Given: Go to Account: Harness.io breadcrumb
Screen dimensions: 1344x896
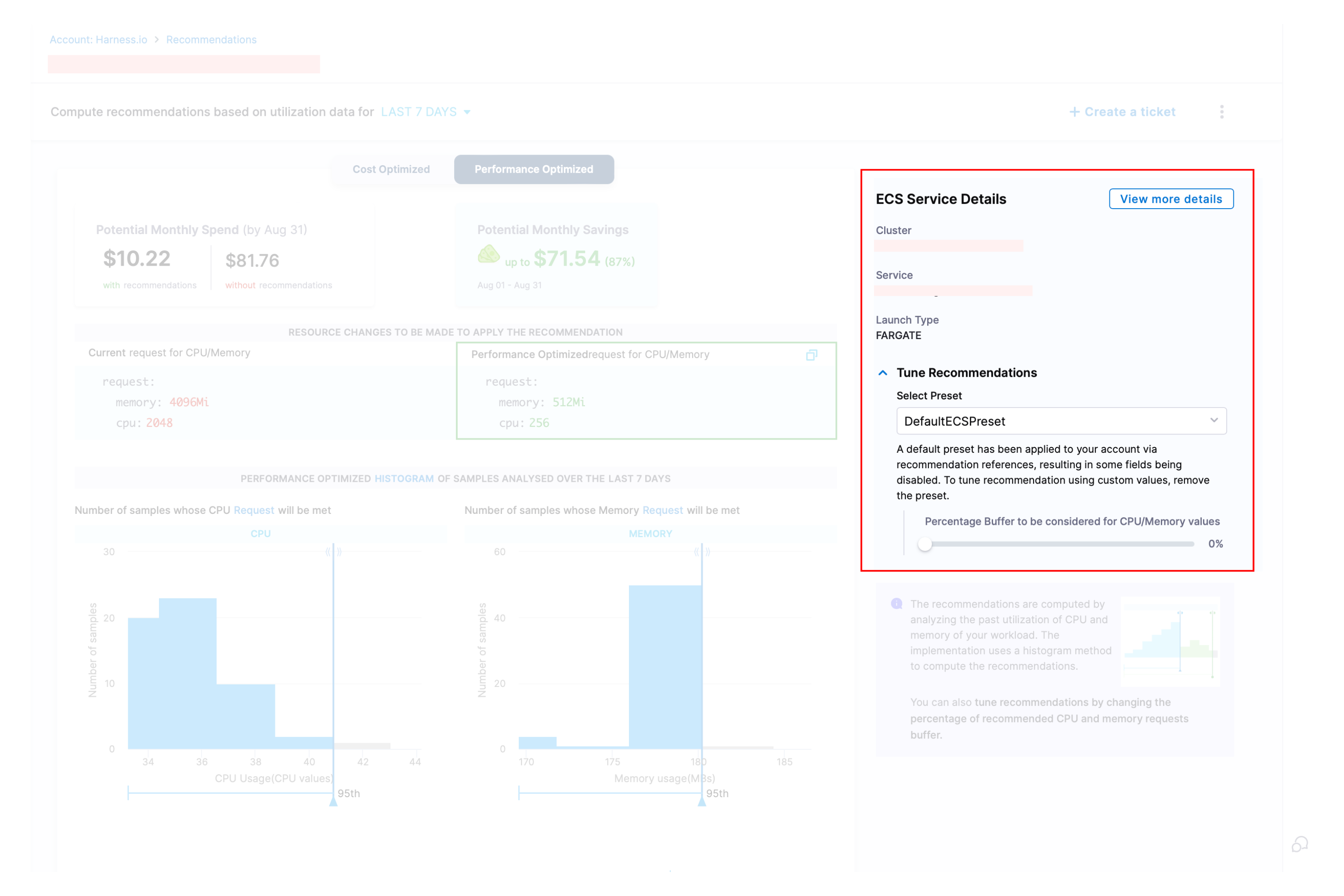Looking at the screenshot, I should [98, 40].
